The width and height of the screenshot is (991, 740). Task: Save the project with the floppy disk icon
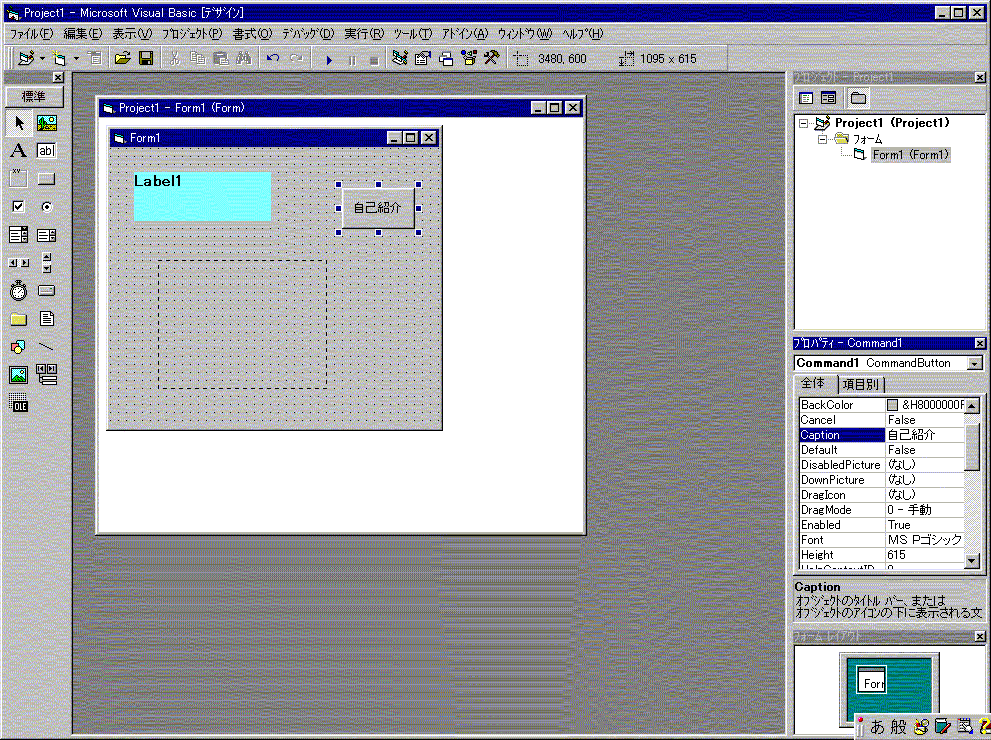point(146,59)
